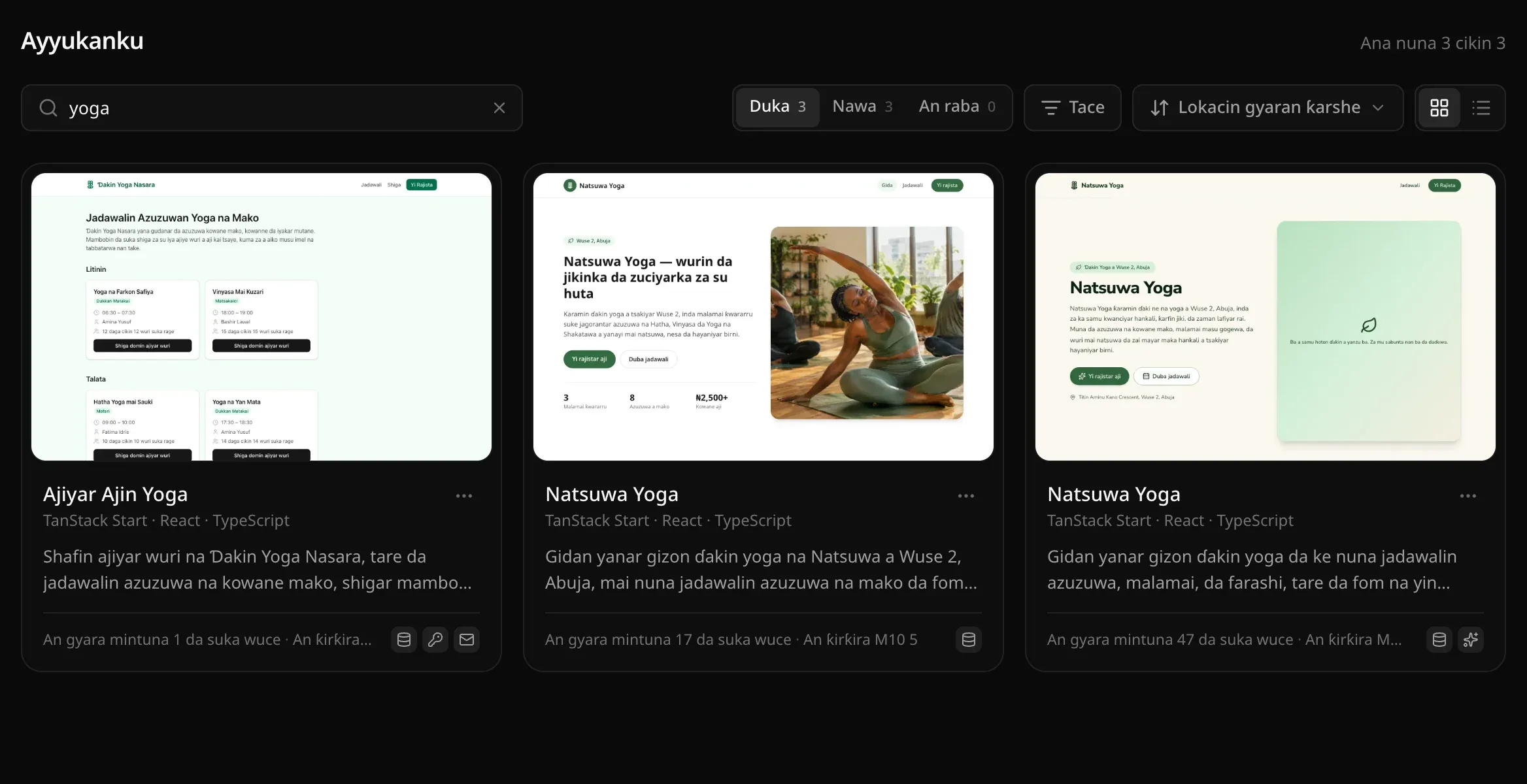
Task: Click database icon on M10 5 card
Action: [969, 640]
